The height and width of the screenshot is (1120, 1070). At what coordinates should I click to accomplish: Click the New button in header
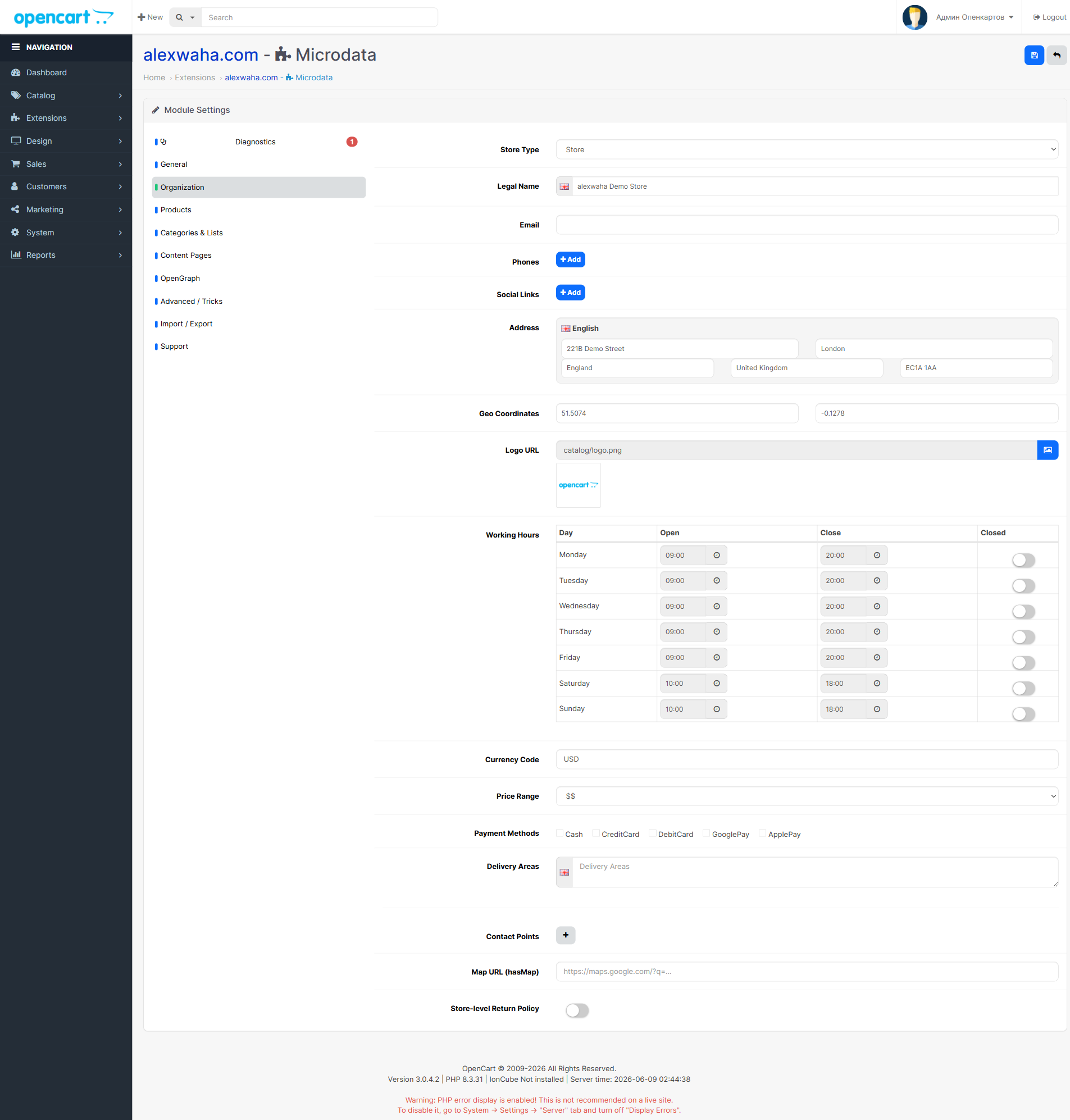[x=150, y=17]
